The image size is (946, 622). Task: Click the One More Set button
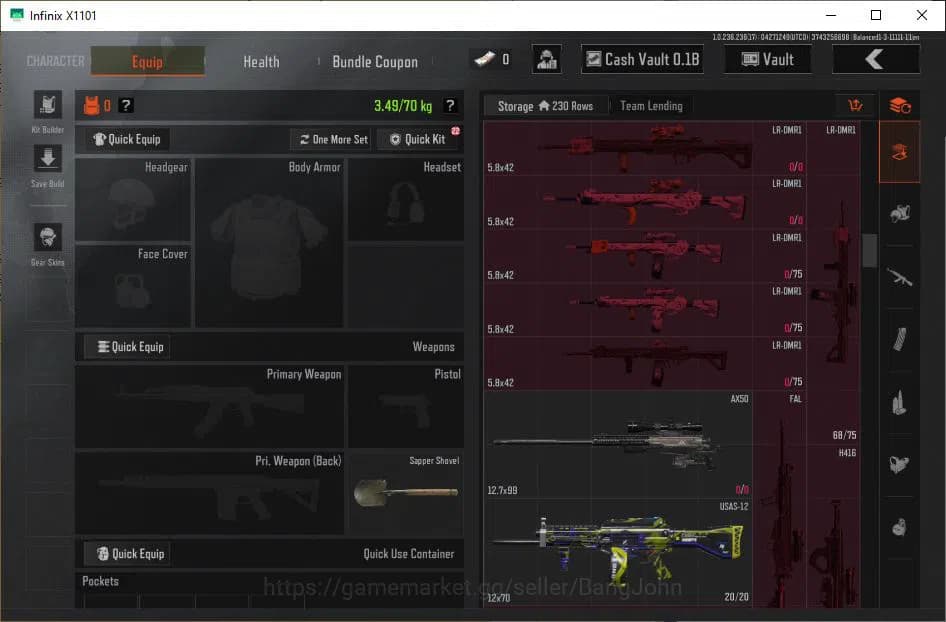pos(330,139)
